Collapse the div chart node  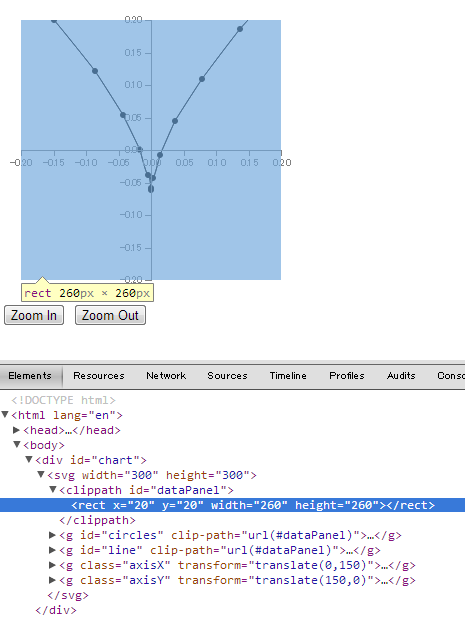(x=29, y=460)
